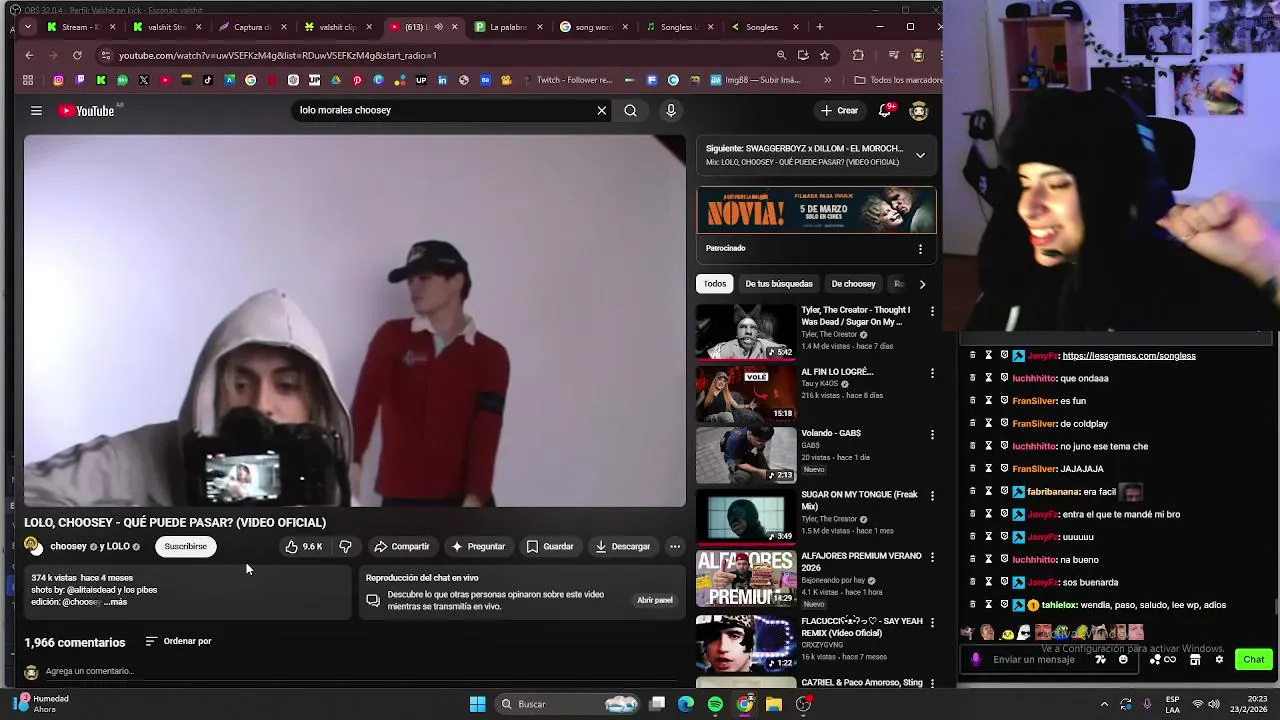Open options for Volando - GAB$ video
This screenshot has height=720, width=1280.
pyautogui.click(x=932, y=434)
